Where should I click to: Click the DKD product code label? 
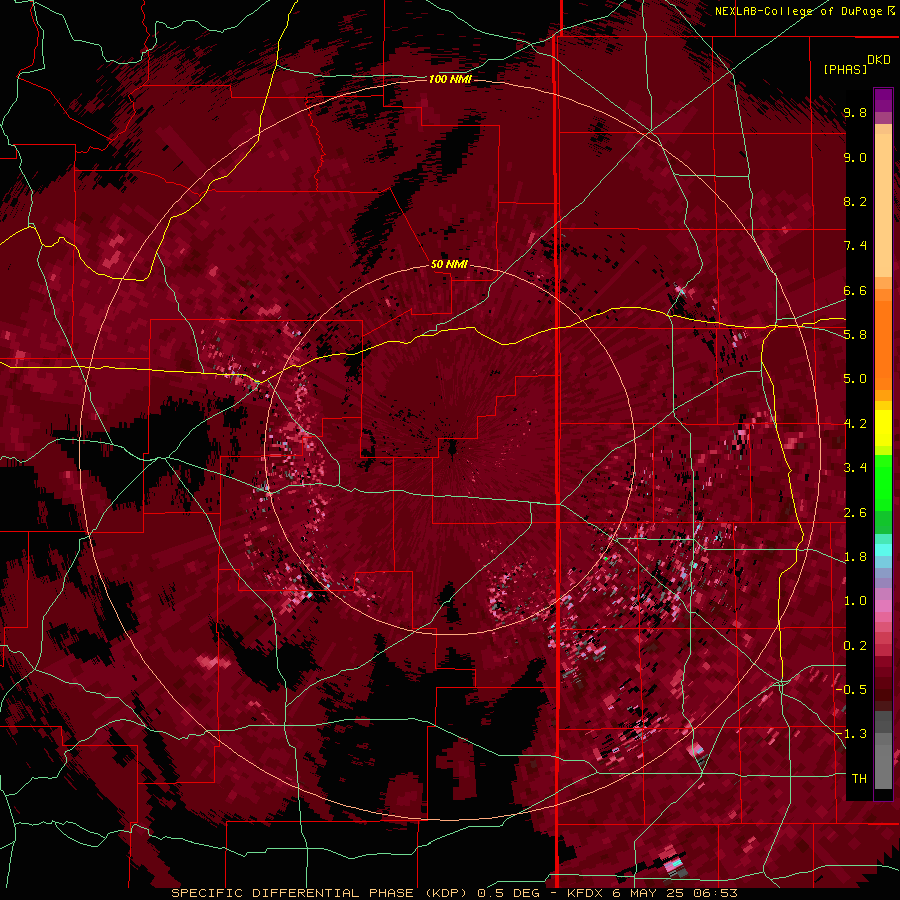click(x=878, y=60)
